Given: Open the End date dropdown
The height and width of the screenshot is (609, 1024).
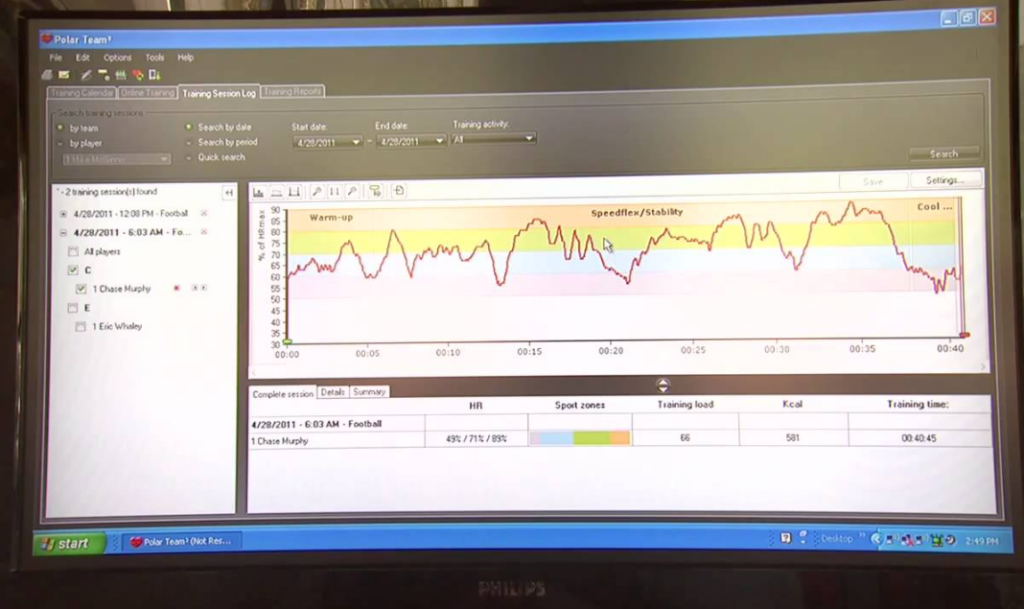Looking at the screenshot, I should click(x=439, y=140).
